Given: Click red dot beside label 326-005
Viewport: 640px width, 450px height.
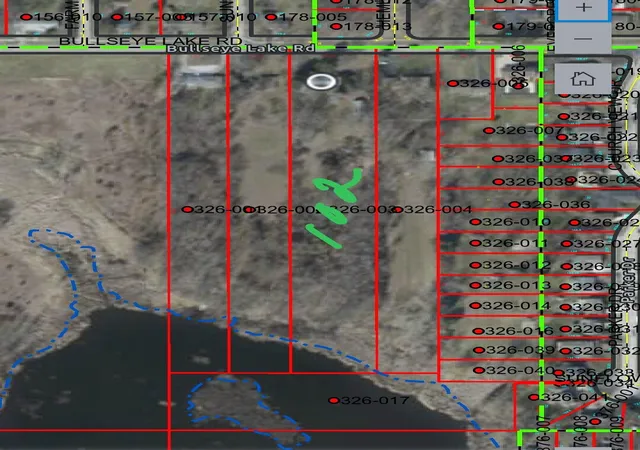Looking at the screenshot, I should pos(453,83).
